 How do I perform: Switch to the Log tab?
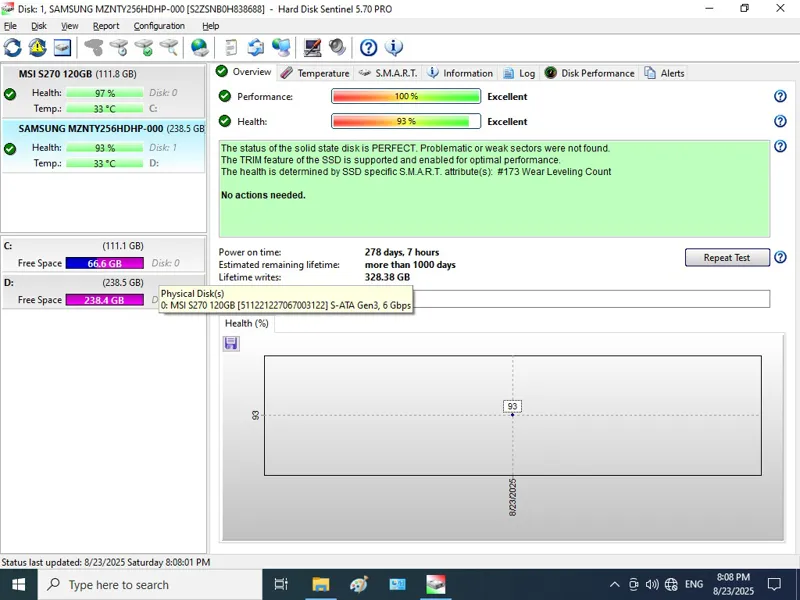(x=519, y=73)
